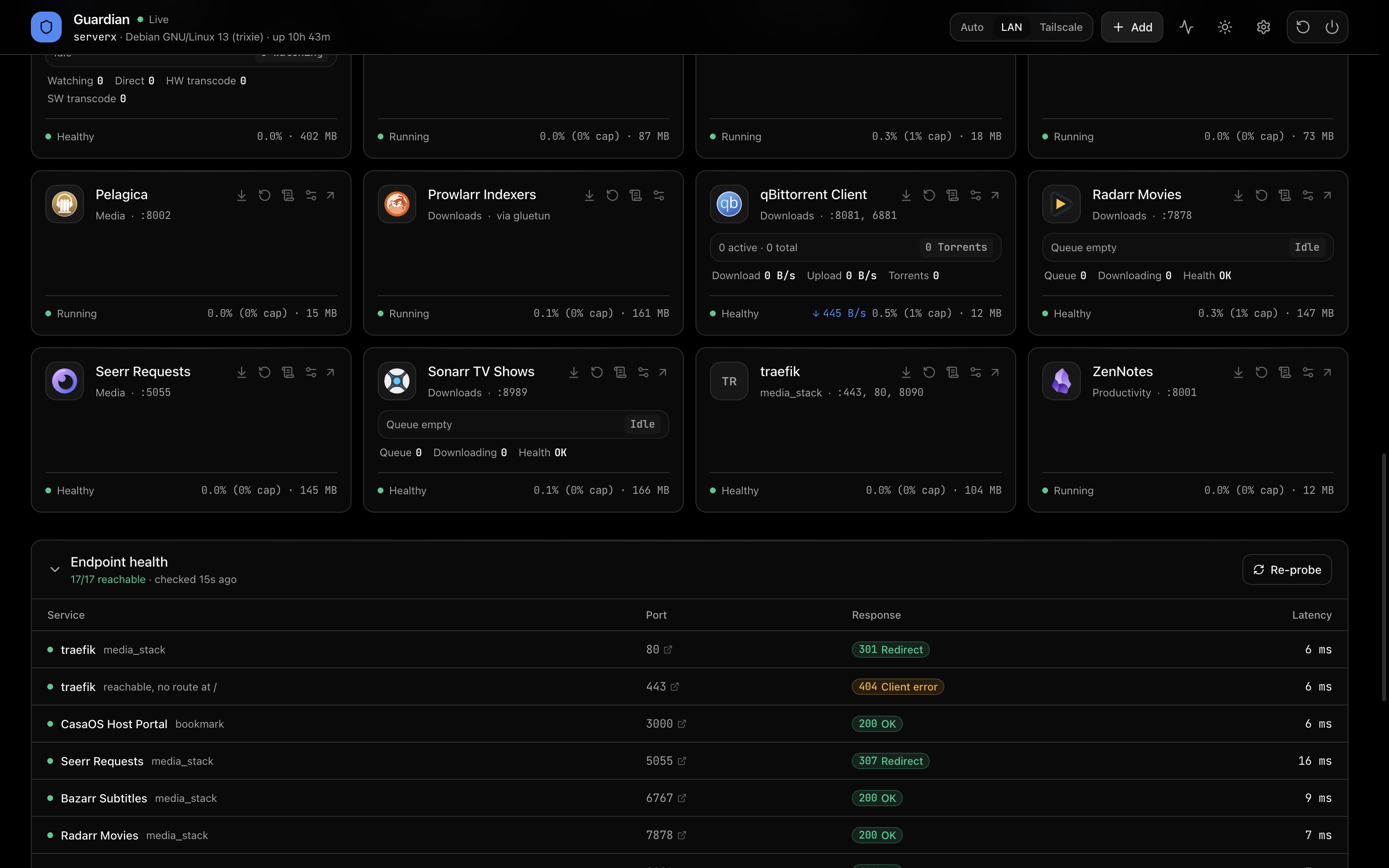Click the Idle badge in Sonarr card
The width and height of the screenshot is (1389, 868).
pyautogui.click(x=642, y=424)
